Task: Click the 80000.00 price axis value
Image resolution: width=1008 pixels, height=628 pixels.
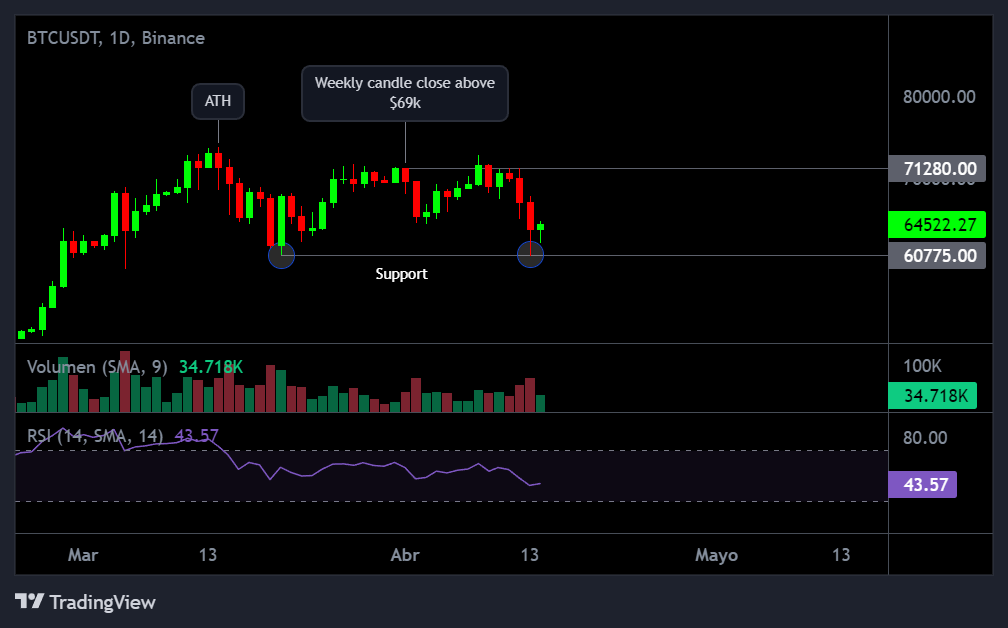Action: click(939, 97)
